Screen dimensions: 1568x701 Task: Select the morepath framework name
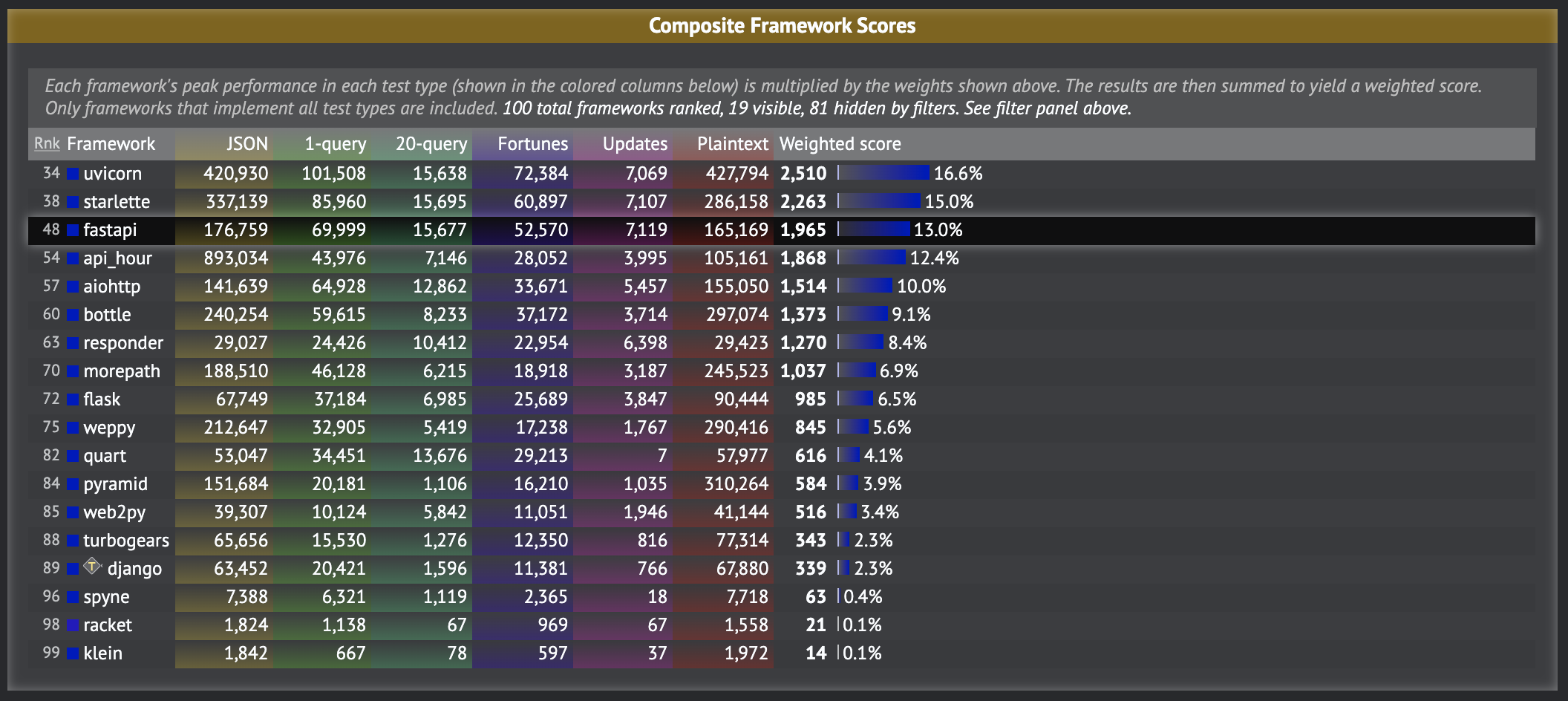coord(122,371)
